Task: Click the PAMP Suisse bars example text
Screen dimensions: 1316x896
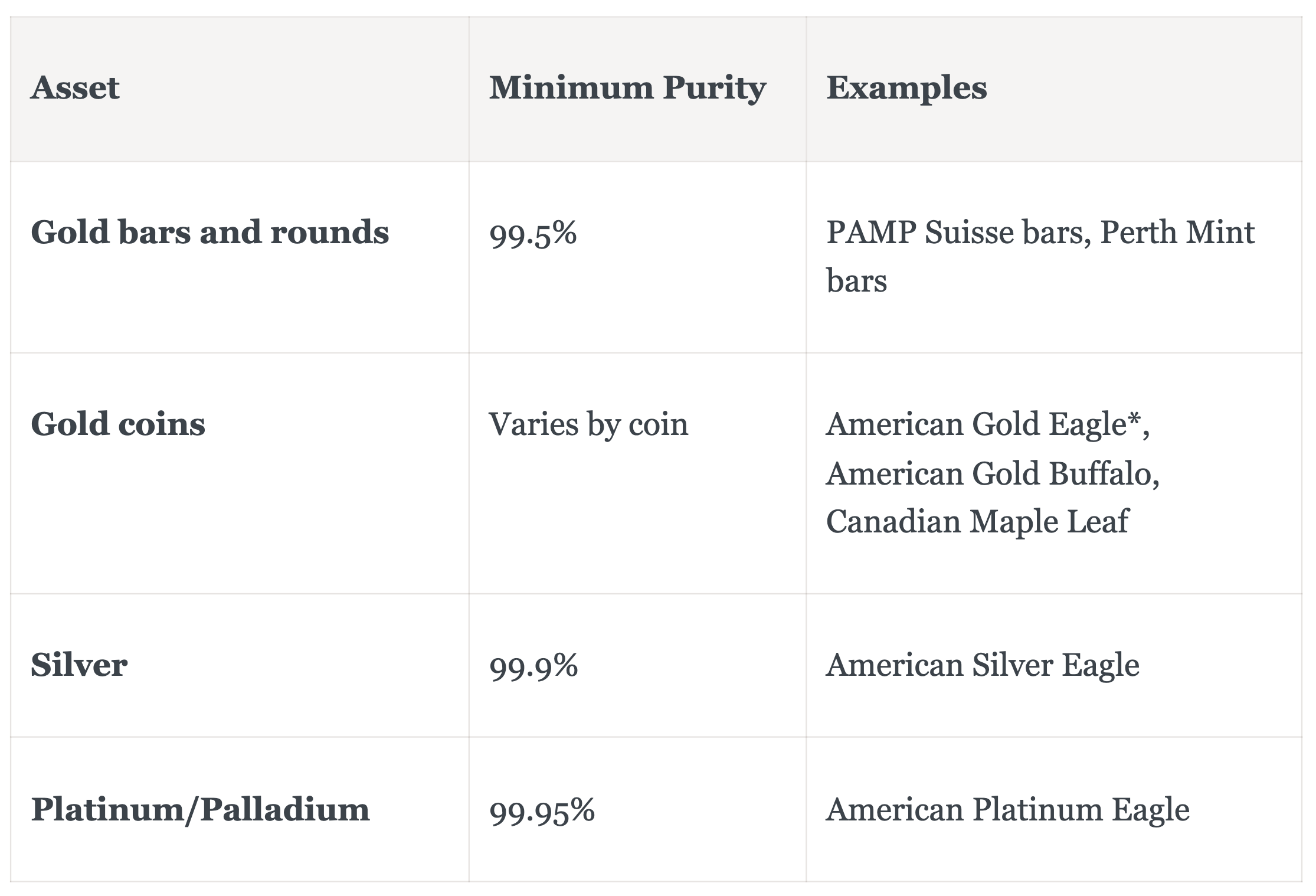Action: tap(955, 232)
